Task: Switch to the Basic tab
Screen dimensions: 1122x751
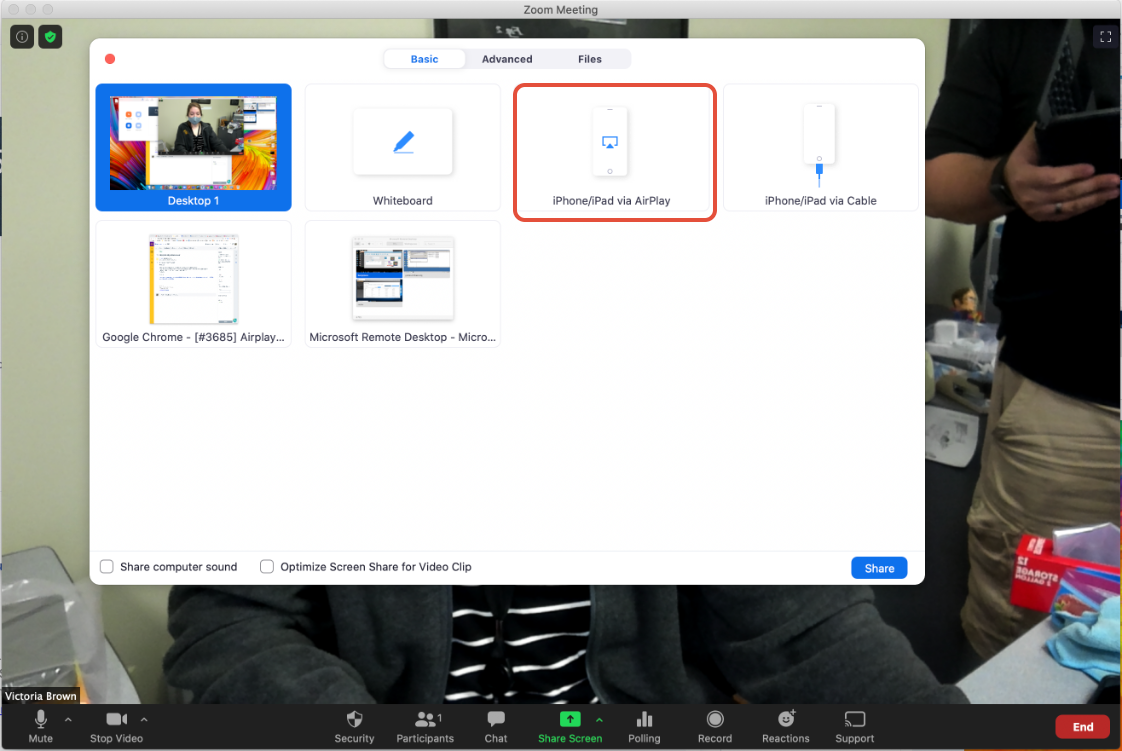Action: 424,59
